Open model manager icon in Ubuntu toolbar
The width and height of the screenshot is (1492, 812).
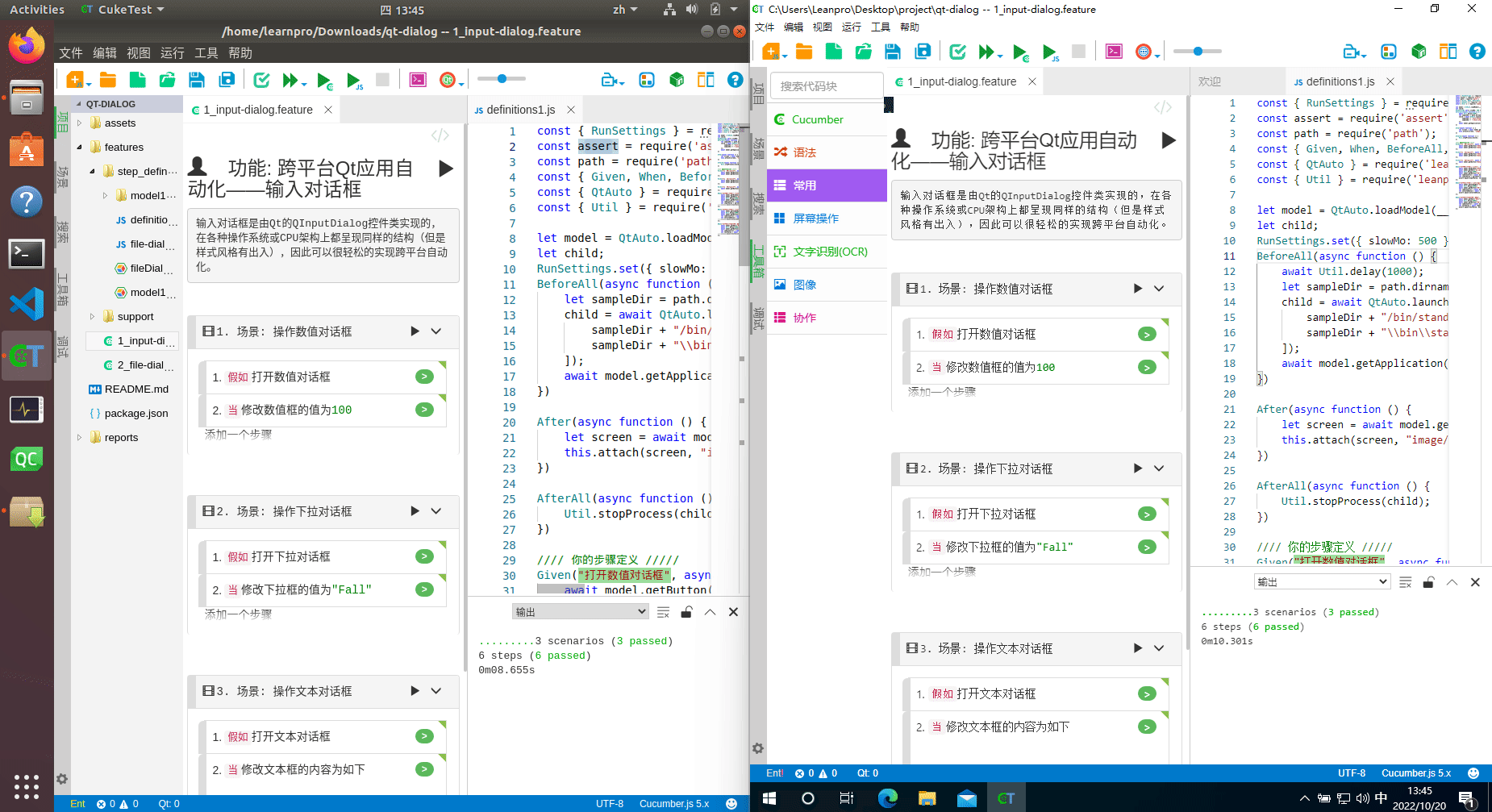[647, 80]
